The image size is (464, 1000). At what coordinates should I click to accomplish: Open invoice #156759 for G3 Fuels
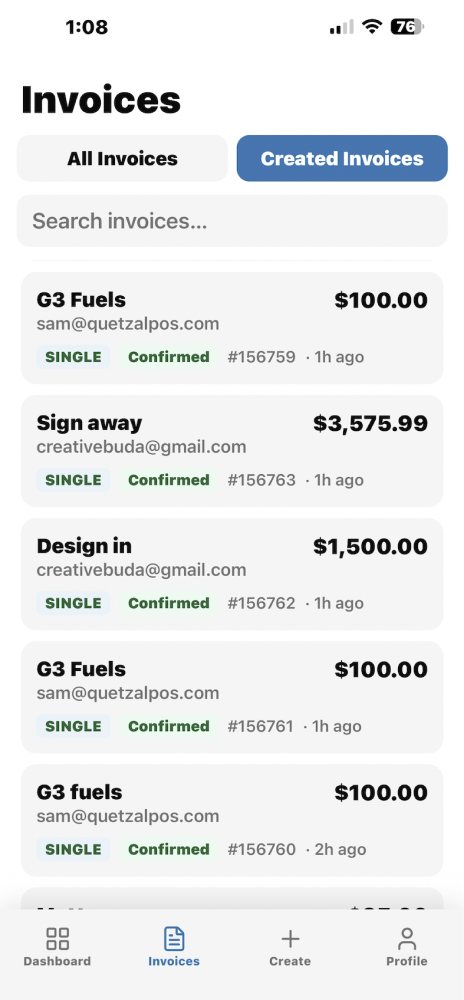pos(232,328)
